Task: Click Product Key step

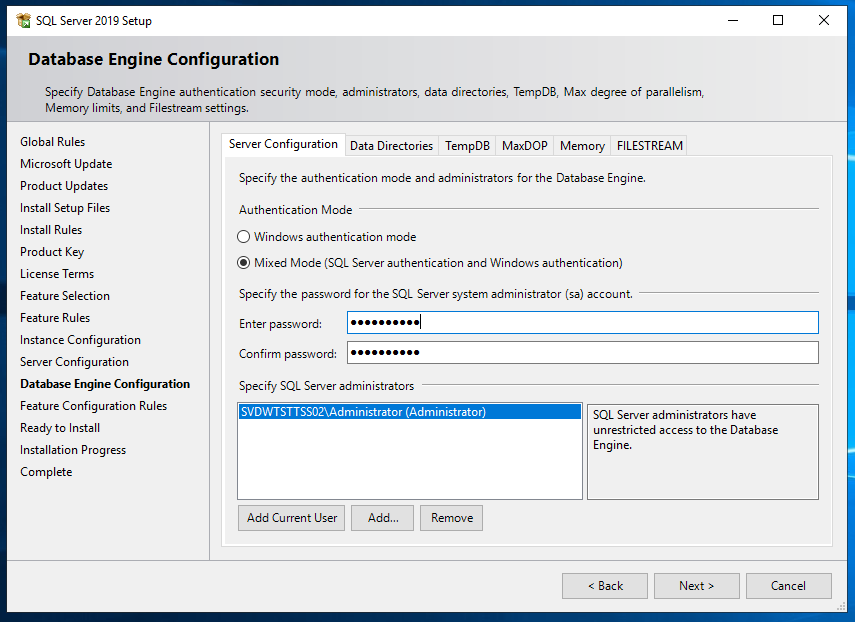Action: (52, 252)
